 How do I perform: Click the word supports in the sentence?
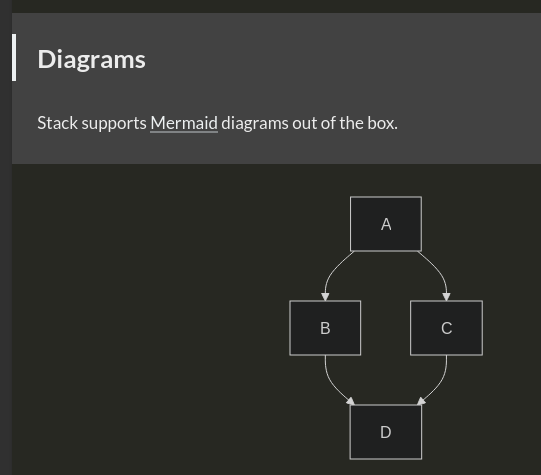(x=114, y=123)
